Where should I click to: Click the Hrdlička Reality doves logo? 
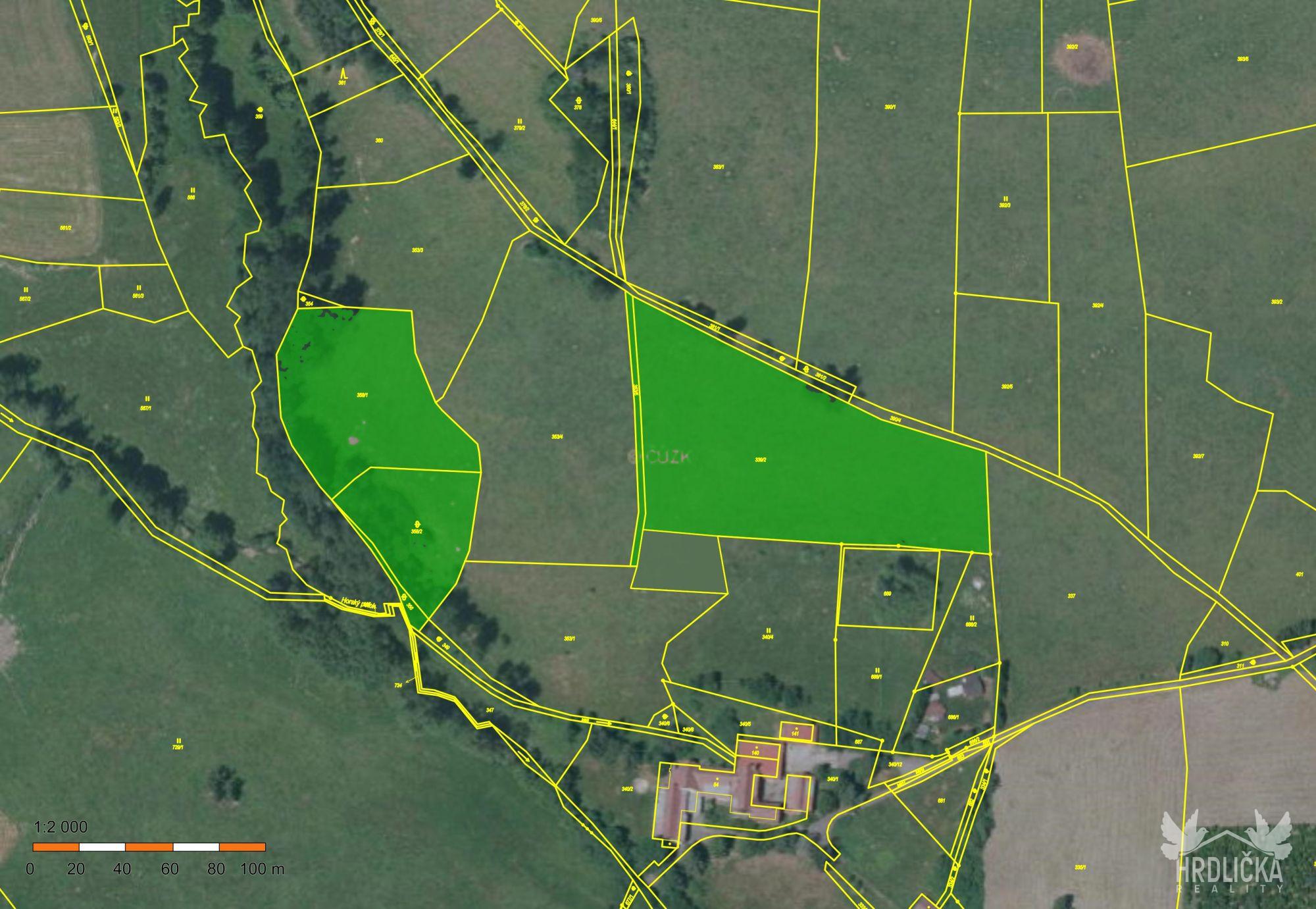click(x=1226, y=849)
